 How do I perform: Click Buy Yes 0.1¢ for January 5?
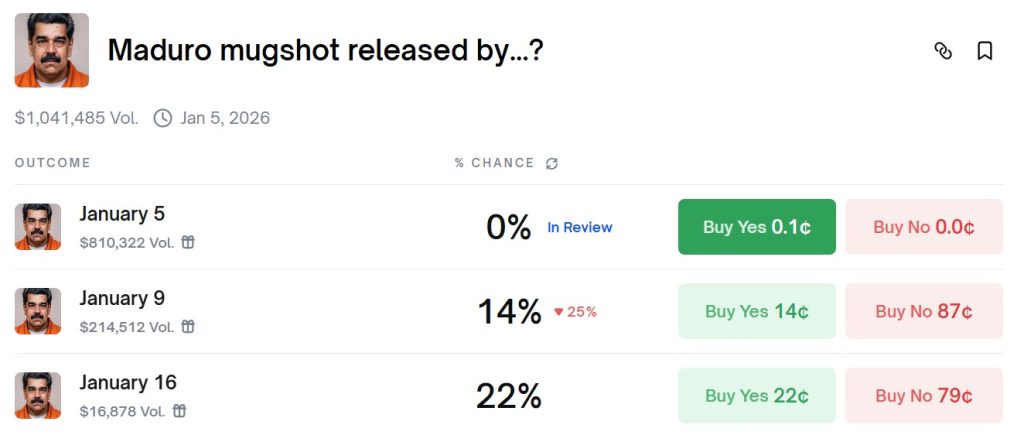point(757,227)
